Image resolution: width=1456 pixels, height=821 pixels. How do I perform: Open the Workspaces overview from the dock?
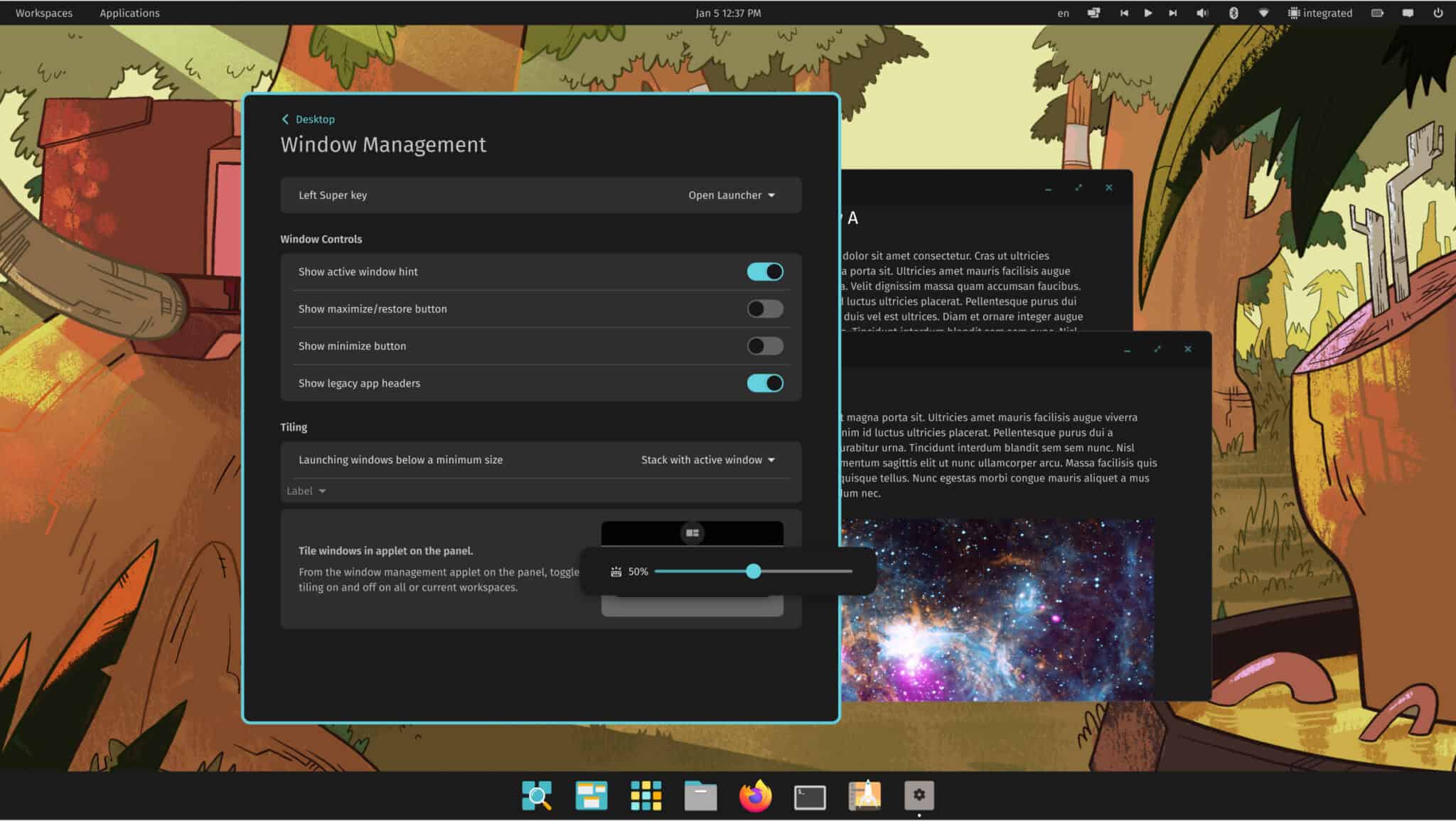point(537,795)
